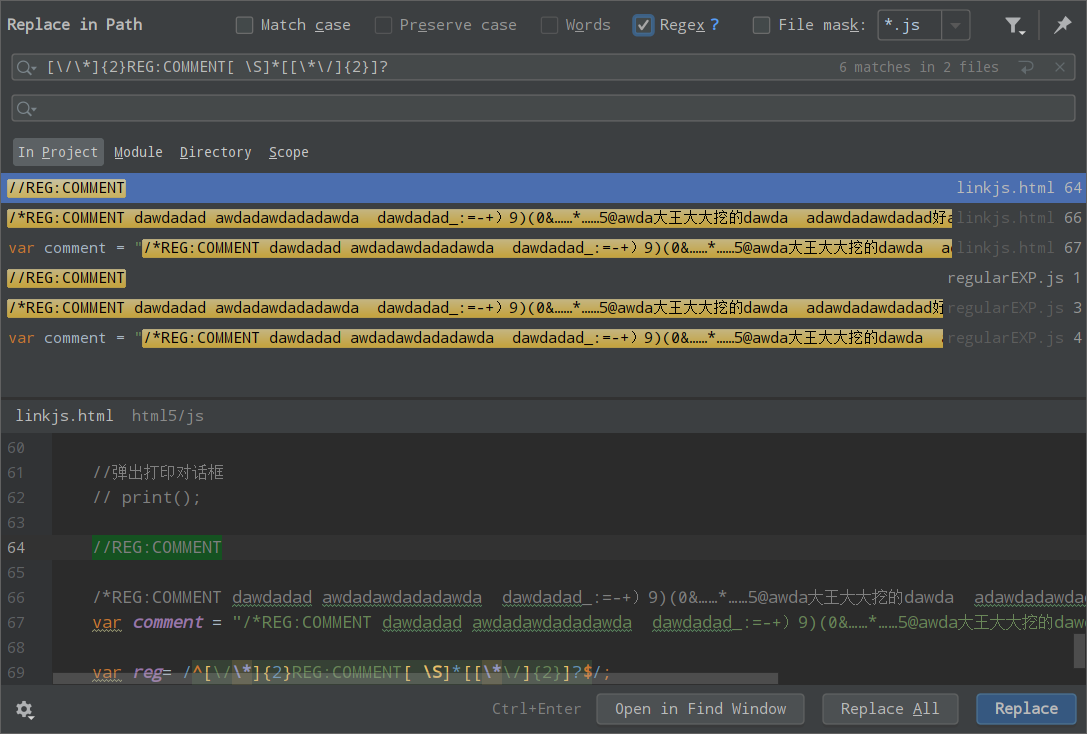Clear the search with the X icon
The width and height of the screenshot is (1087, 734).
point(1060,67)
